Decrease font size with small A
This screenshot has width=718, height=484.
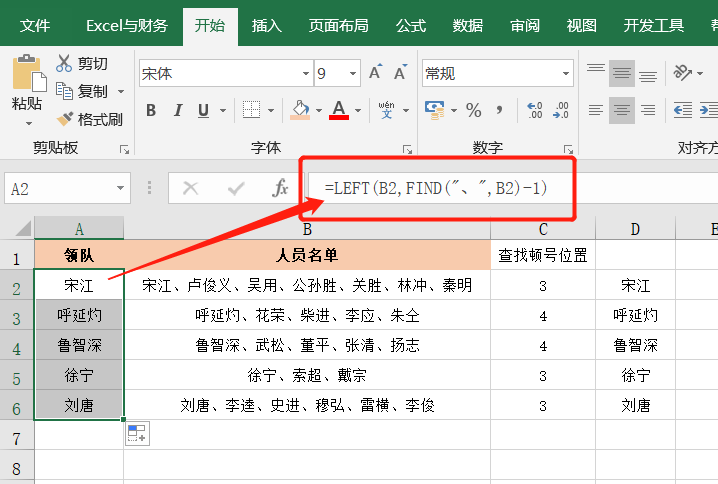click(400, 72)
